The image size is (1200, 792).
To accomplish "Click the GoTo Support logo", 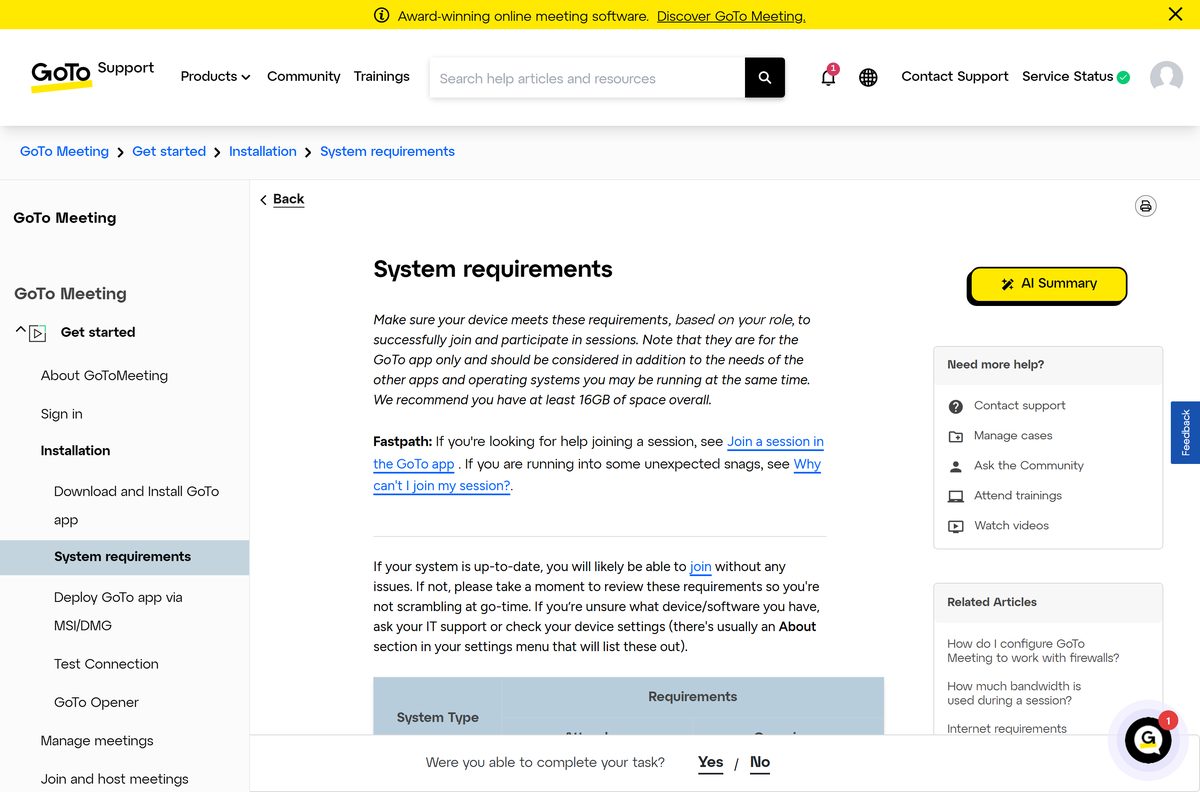I will coord(92,76).
